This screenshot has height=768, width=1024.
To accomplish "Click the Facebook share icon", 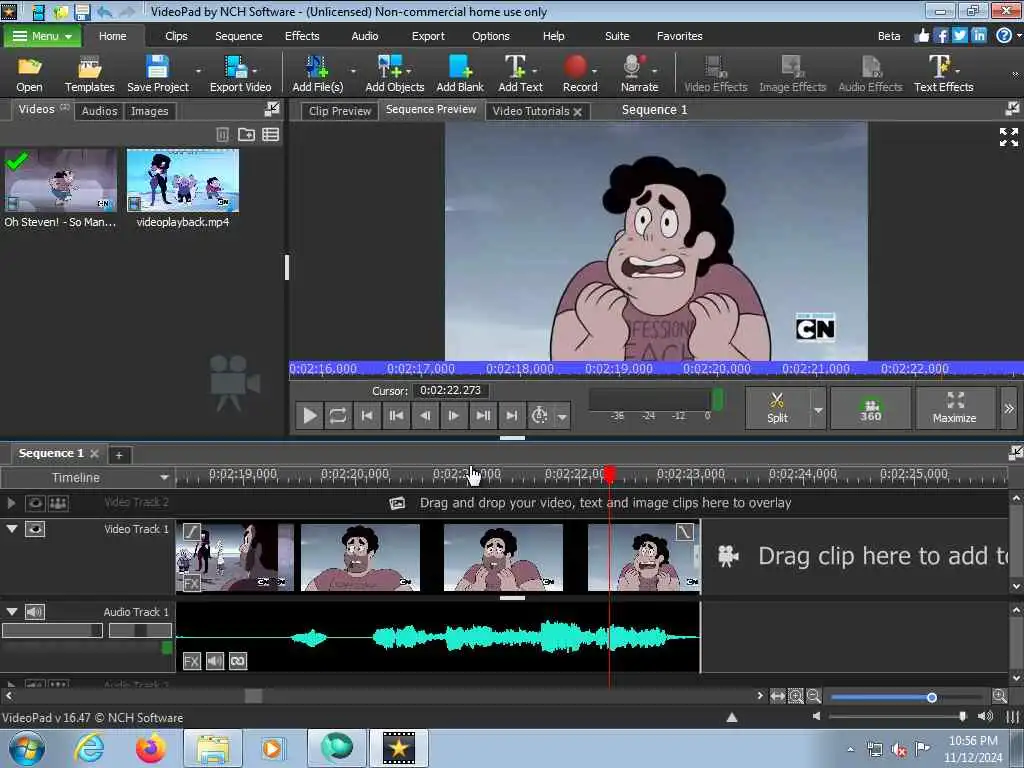I will click(x=941, y=35).
